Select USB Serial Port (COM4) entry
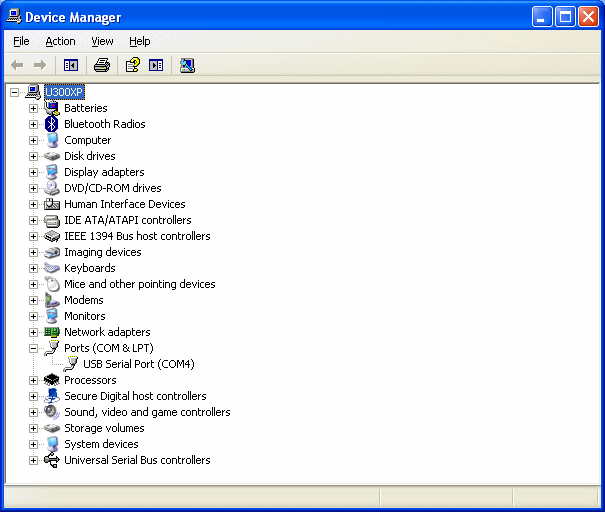 [139, 364]
